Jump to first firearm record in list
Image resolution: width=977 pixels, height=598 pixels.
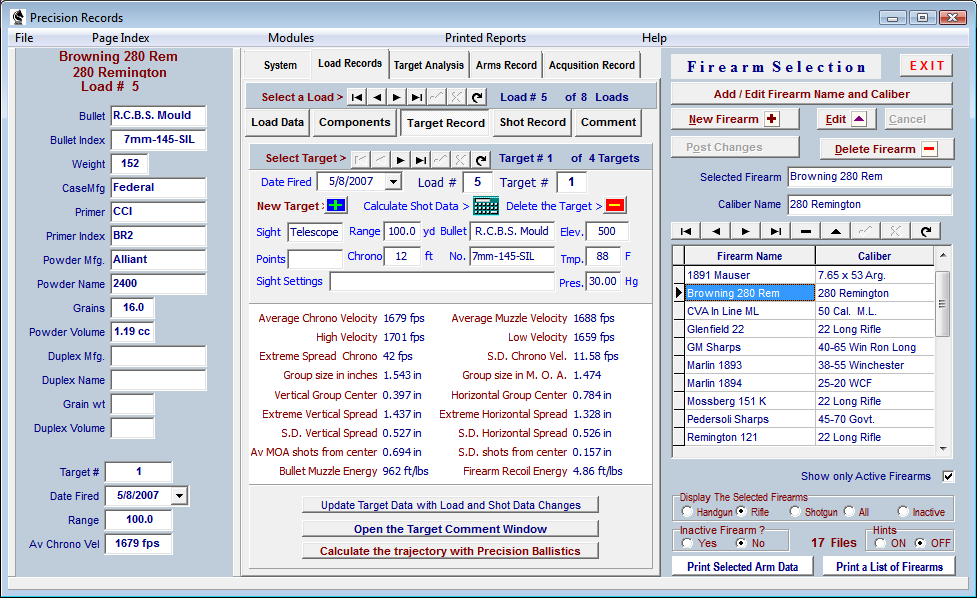click(x=686, y=231)
